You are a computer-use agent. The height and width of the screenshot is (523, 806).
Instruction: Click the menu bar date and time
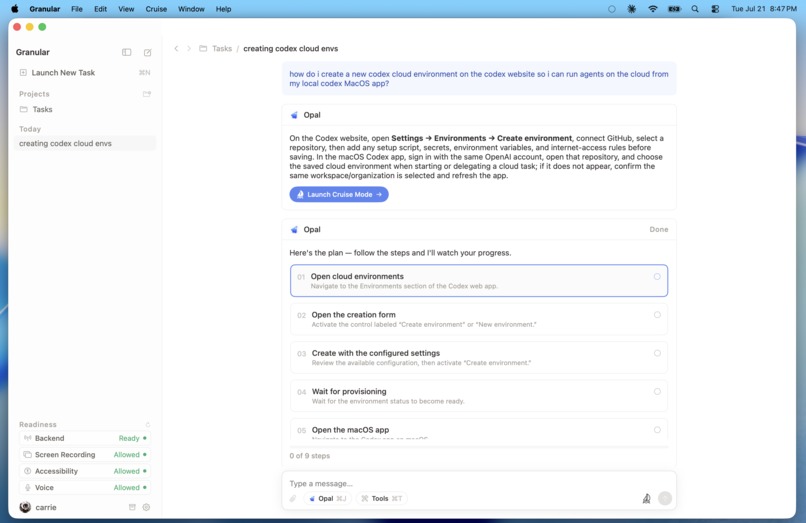[x=764, y=9]
